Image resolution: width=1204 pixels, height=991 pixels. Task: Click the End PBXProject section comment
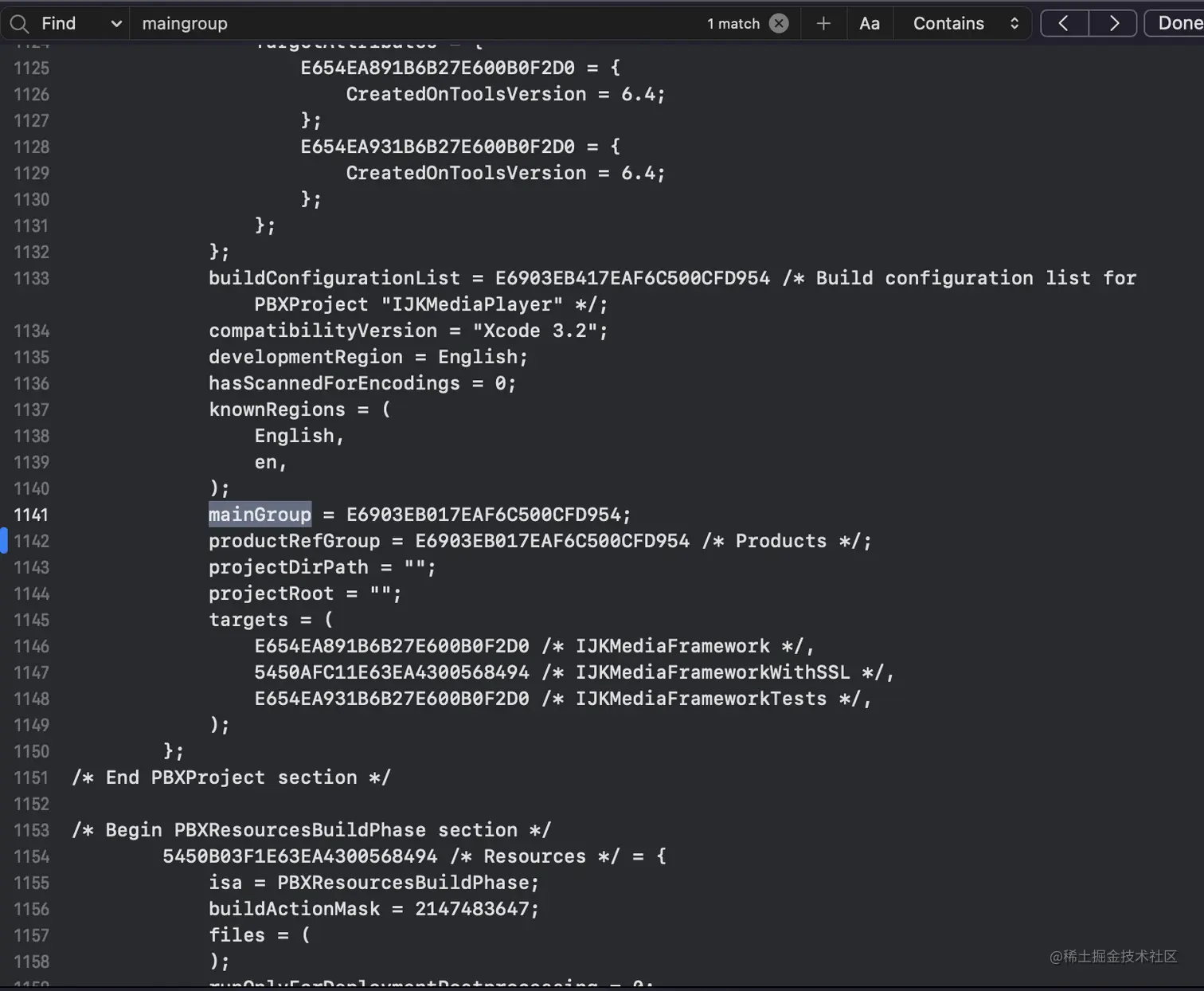231,778
